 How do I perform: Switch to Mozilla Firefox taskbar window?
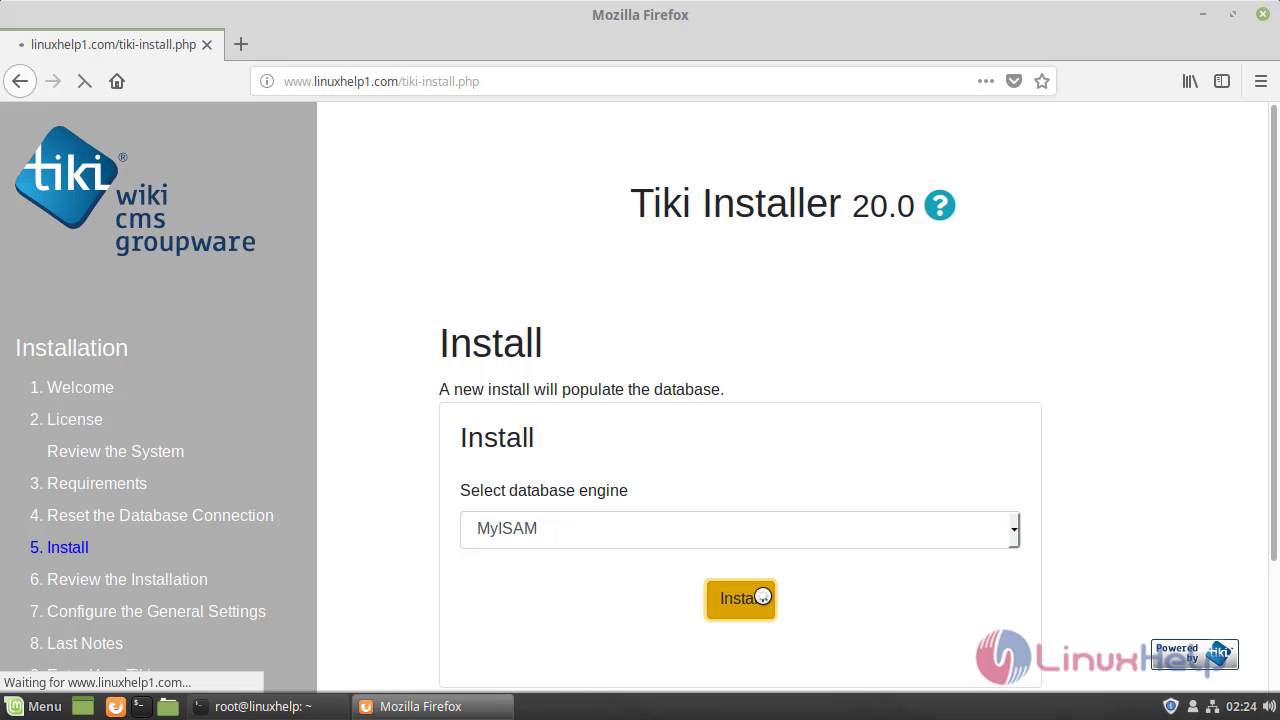coord(433,706)
